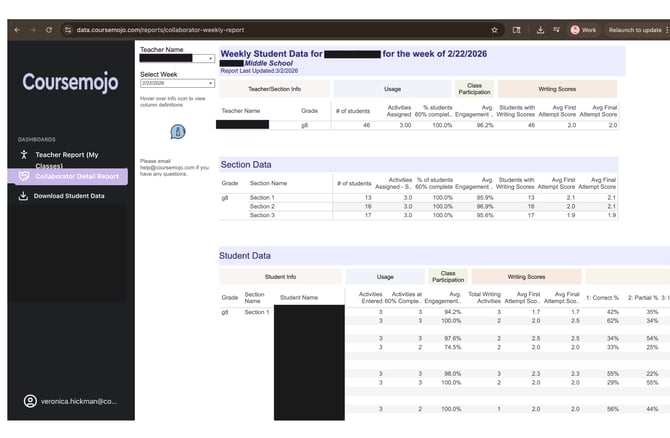Click the address bar URL

160,30
